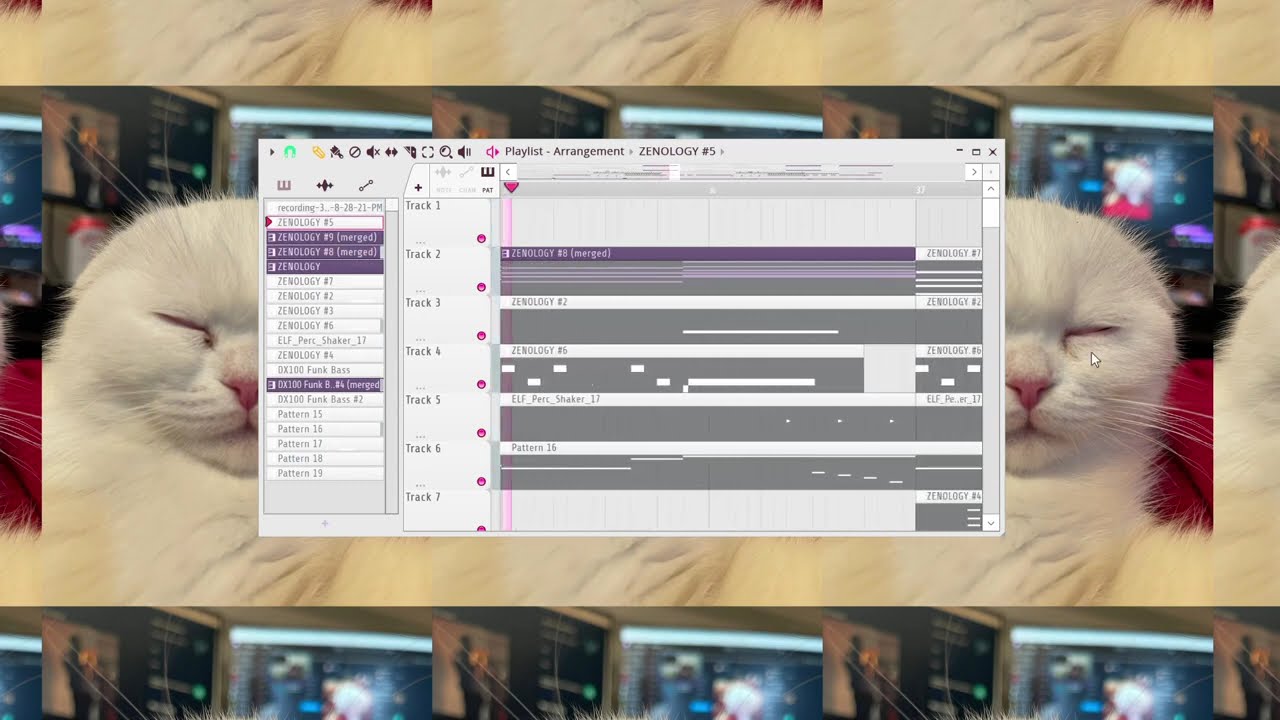Mute Track 2 with its pink LED
Image resolution: width=1280 pixels, height=720 pixels.
481,287
